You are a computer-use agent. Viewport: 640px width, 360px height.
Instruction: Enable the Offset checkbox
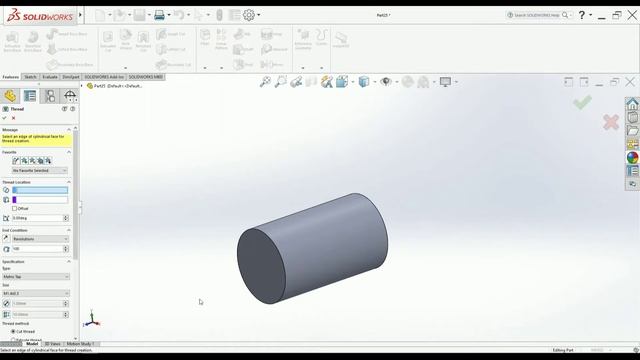(14, 209)
